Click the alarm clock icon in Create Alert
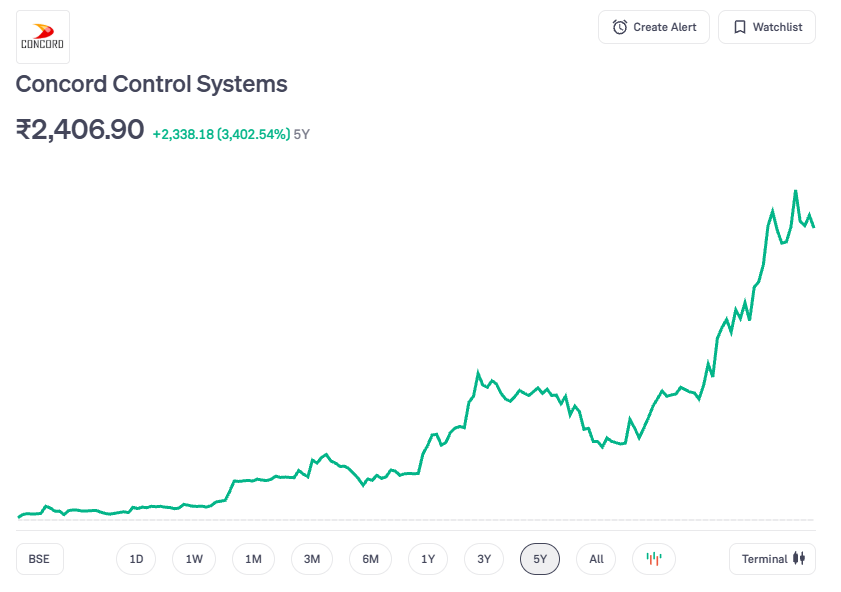Screen dimensions: 841x592 [x=620, y=27]
